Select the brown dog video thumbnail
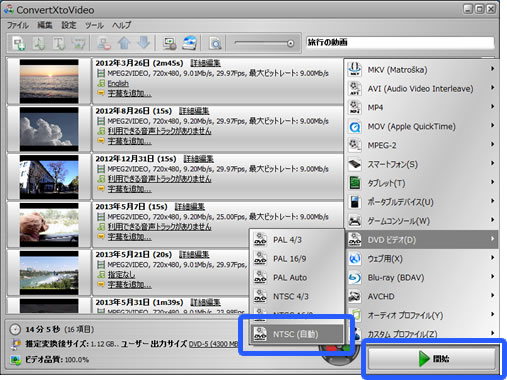Image resolution: width=507 pixels, height=380 pixels. point(49,225)
